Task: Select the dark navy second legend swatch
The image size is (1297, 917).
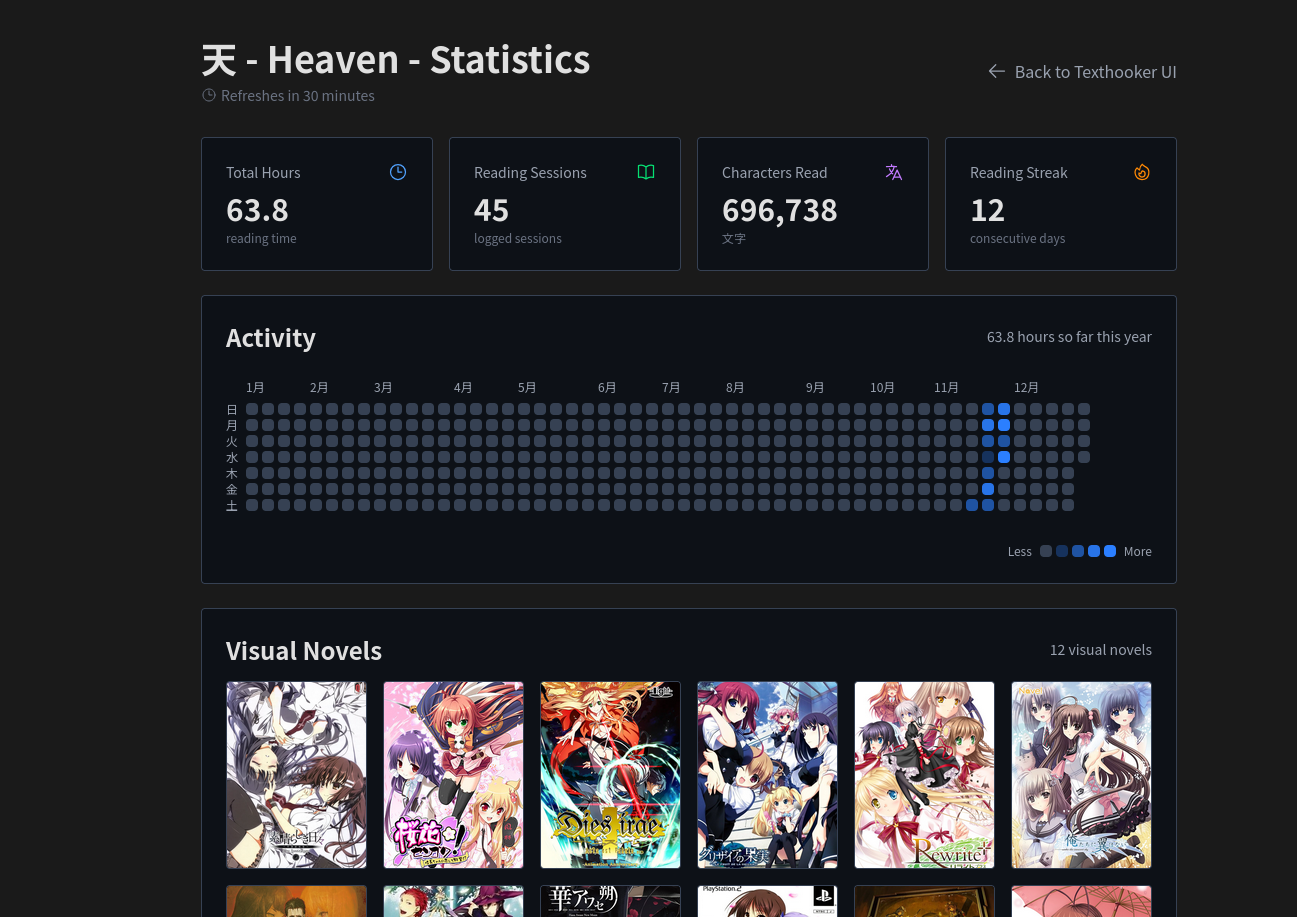Action: point(1062,551)
